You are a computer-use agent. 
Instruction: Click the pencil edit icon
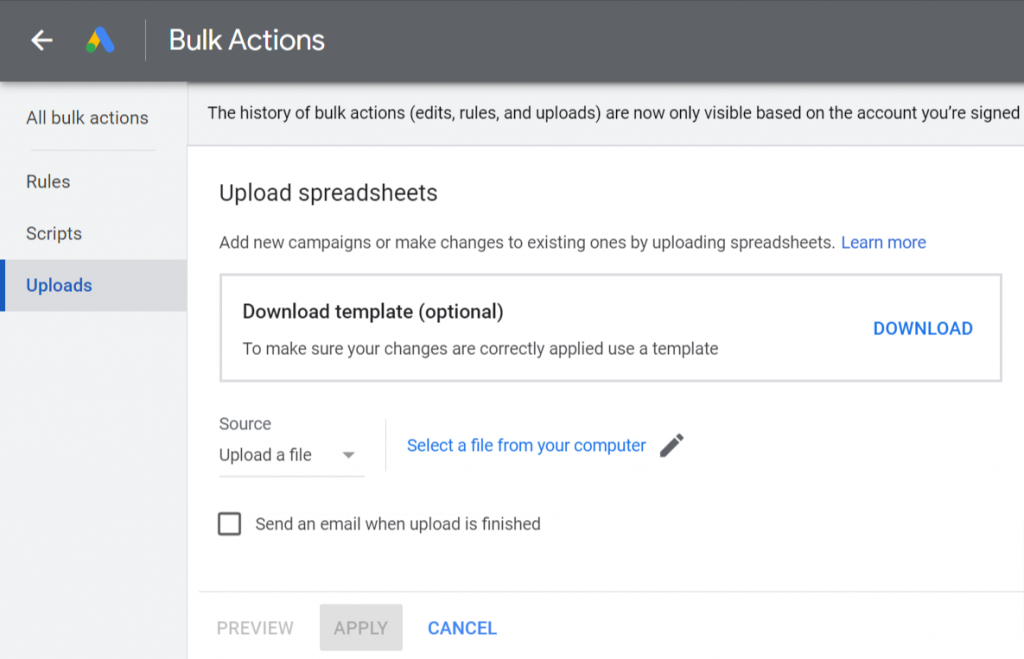(671, 445)
